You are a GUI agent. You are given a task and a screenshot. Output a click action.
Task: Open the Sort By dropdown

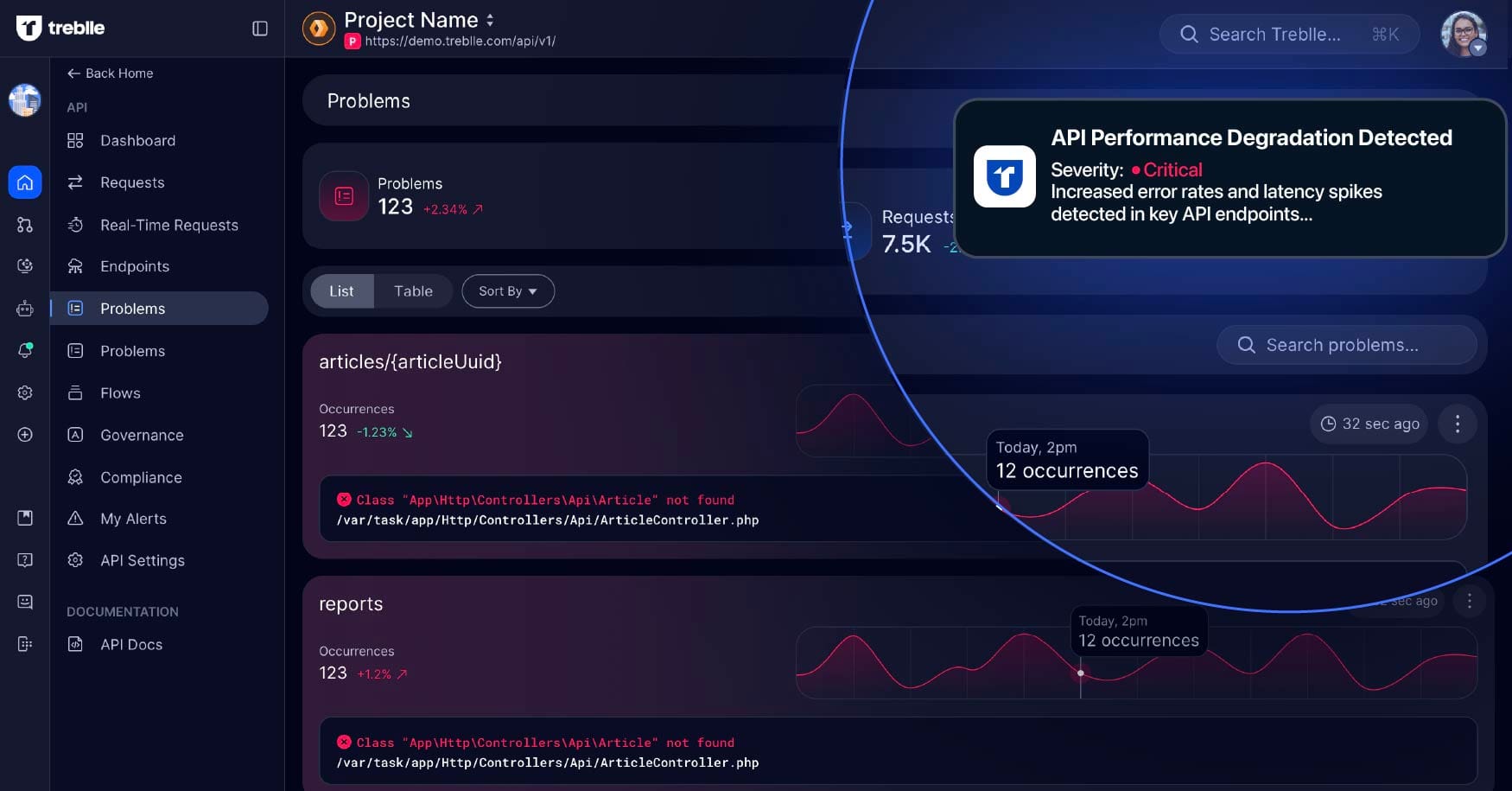coord(508,291)
